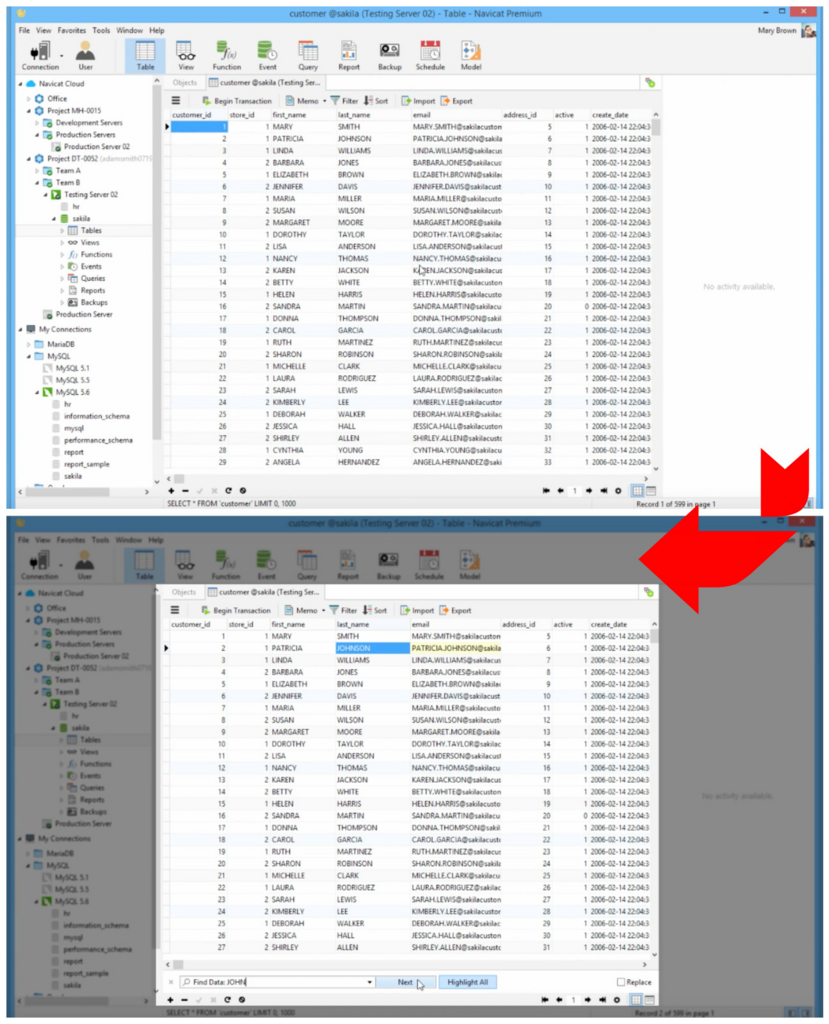Open the File menu in top window

click(x=24, y=30)
